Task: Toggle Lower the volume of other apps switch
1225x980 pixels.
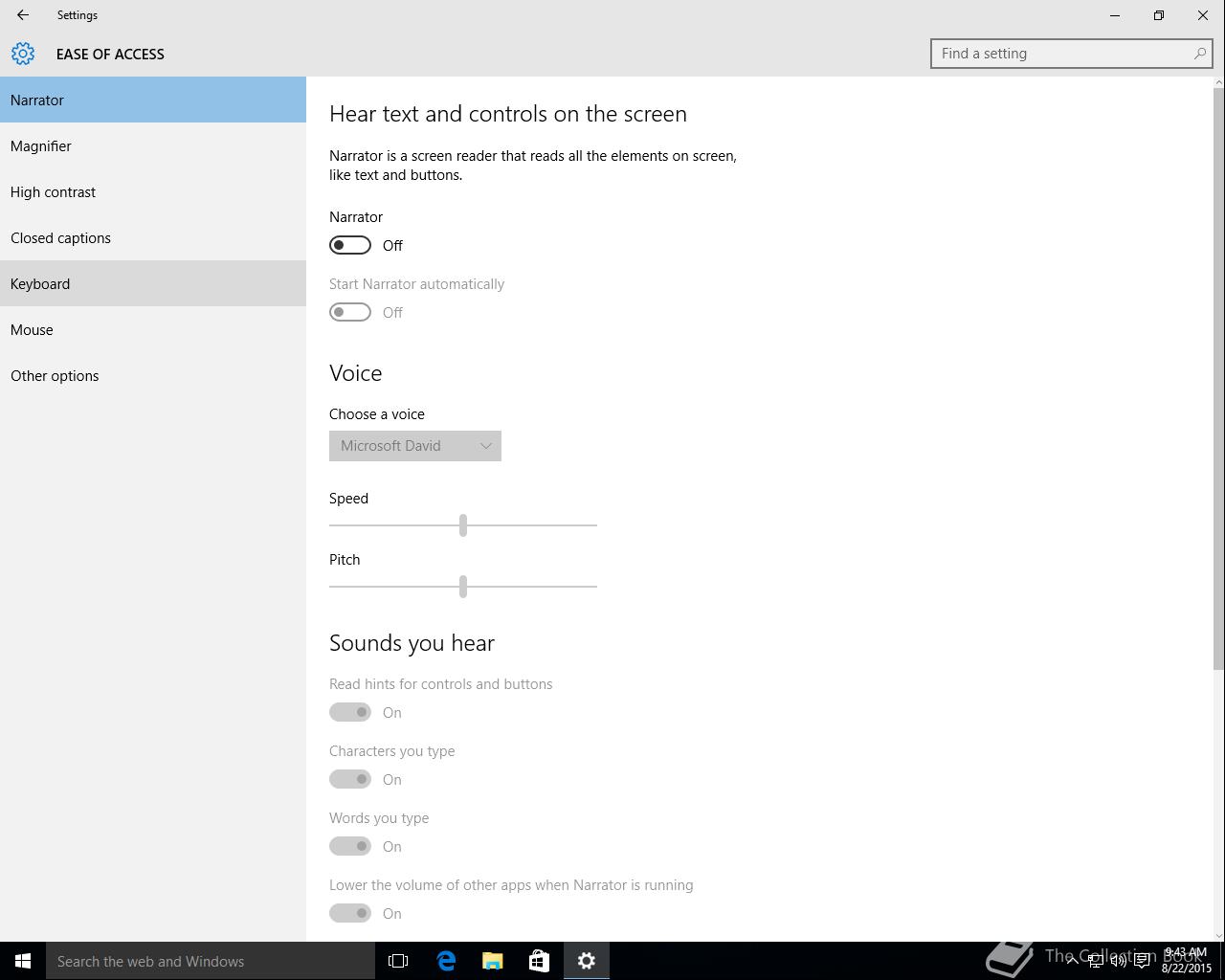Action: (350, 913)
